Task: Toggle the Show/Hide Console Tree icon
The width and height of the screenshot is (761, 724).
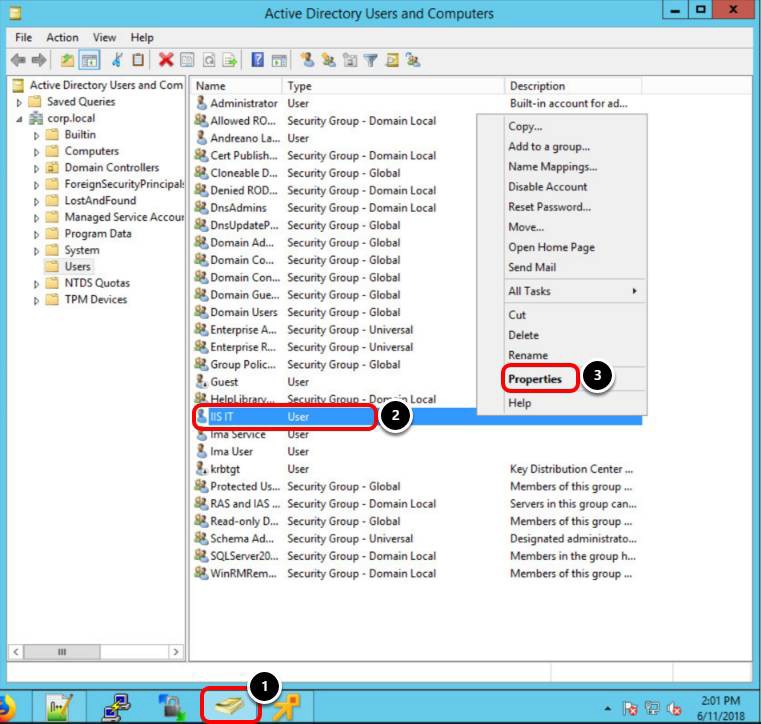Action: pyautogui.click(x=89, y=61)
